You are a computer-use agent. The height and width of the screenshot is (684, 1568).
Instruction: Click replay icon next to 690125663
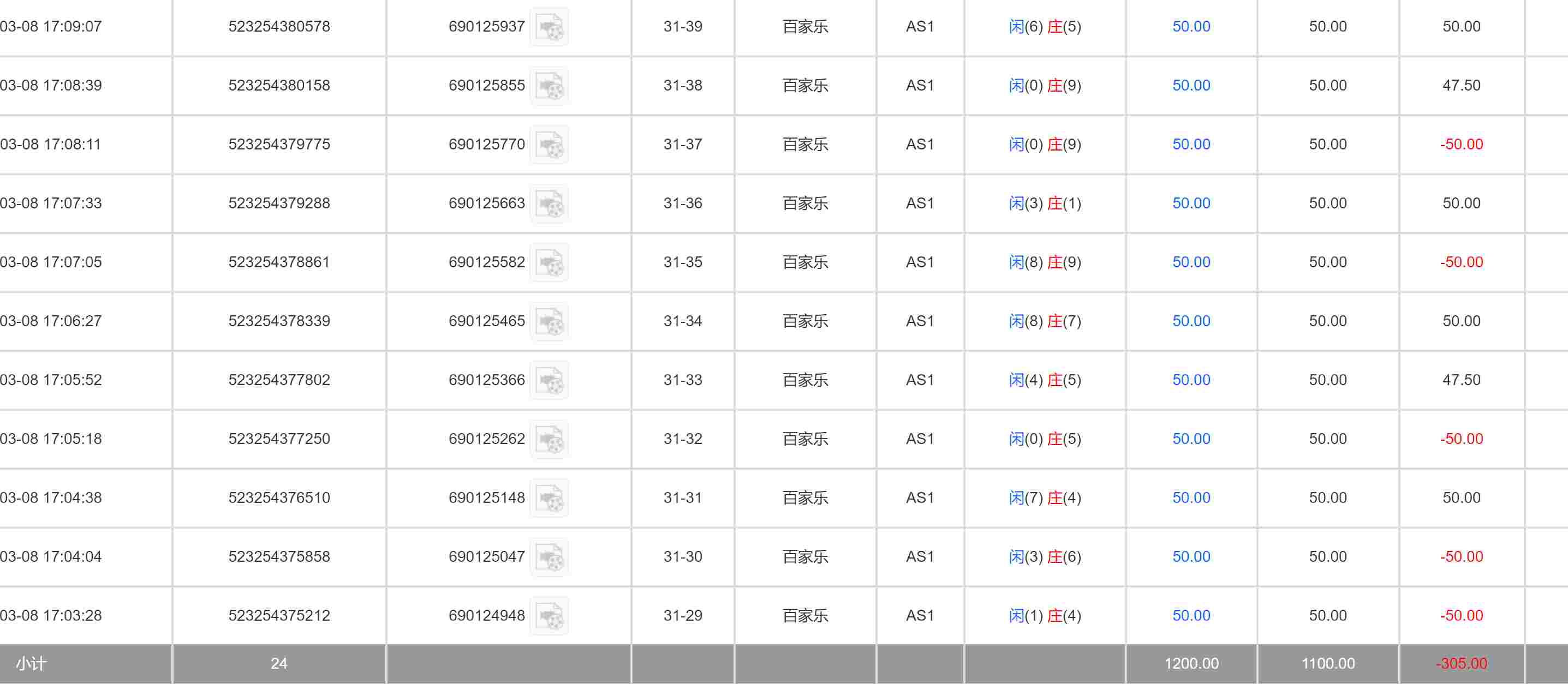coord(549,204)
